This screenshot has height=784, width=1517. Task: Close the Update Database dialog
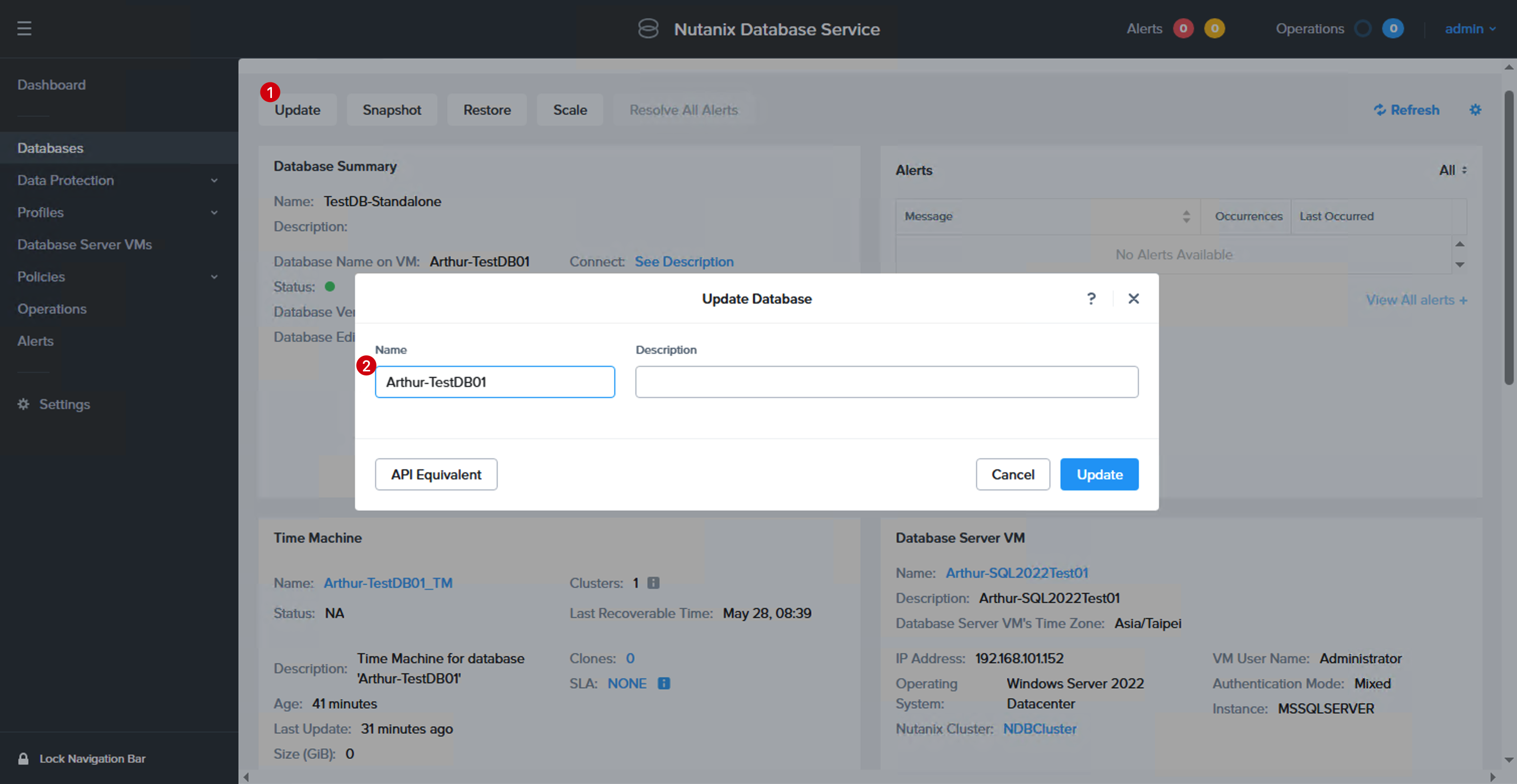click(1133, 299)
